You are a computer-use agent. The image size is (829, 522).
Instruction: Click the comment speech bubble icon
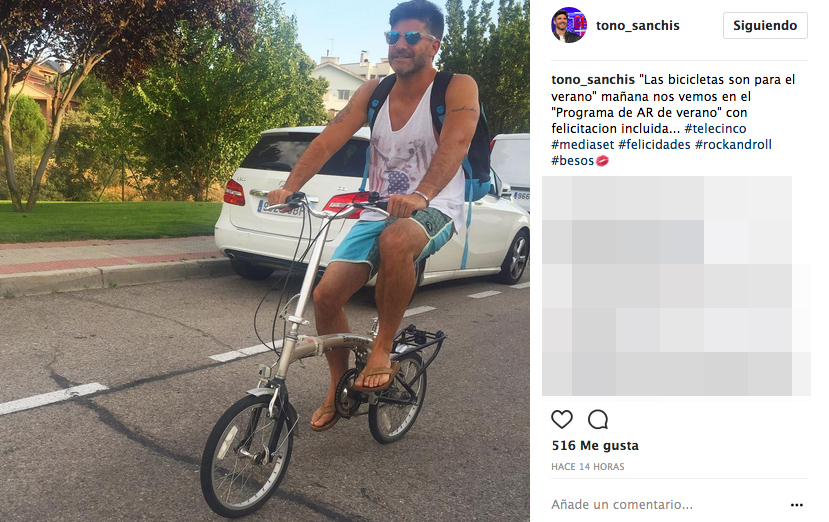598,419
